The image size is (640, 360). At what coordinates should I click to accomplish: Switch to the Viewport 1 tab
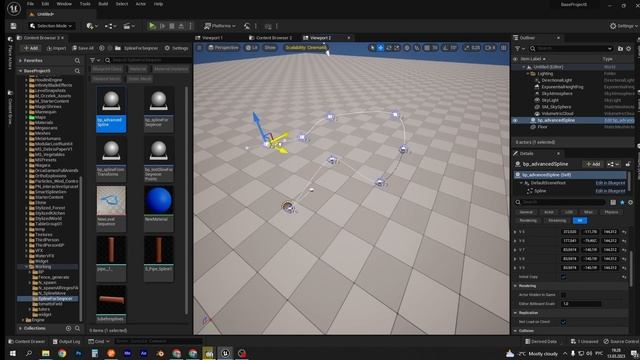coord(212,38)
